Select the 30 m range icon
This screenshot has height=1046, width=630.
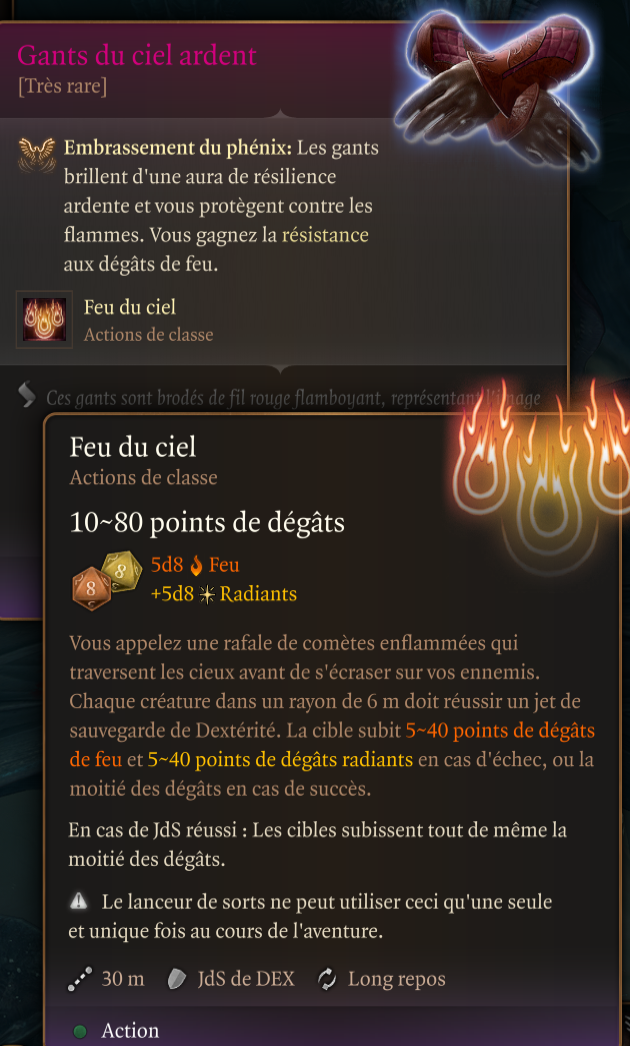tap(78, 979)
